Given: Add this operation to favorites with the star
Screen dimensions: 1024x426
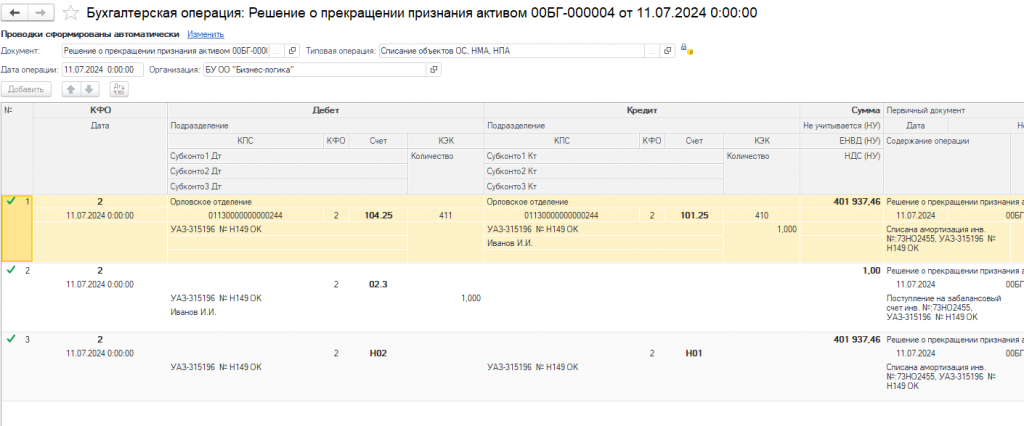Looking at the screenshot, I should tap(71, 12).
